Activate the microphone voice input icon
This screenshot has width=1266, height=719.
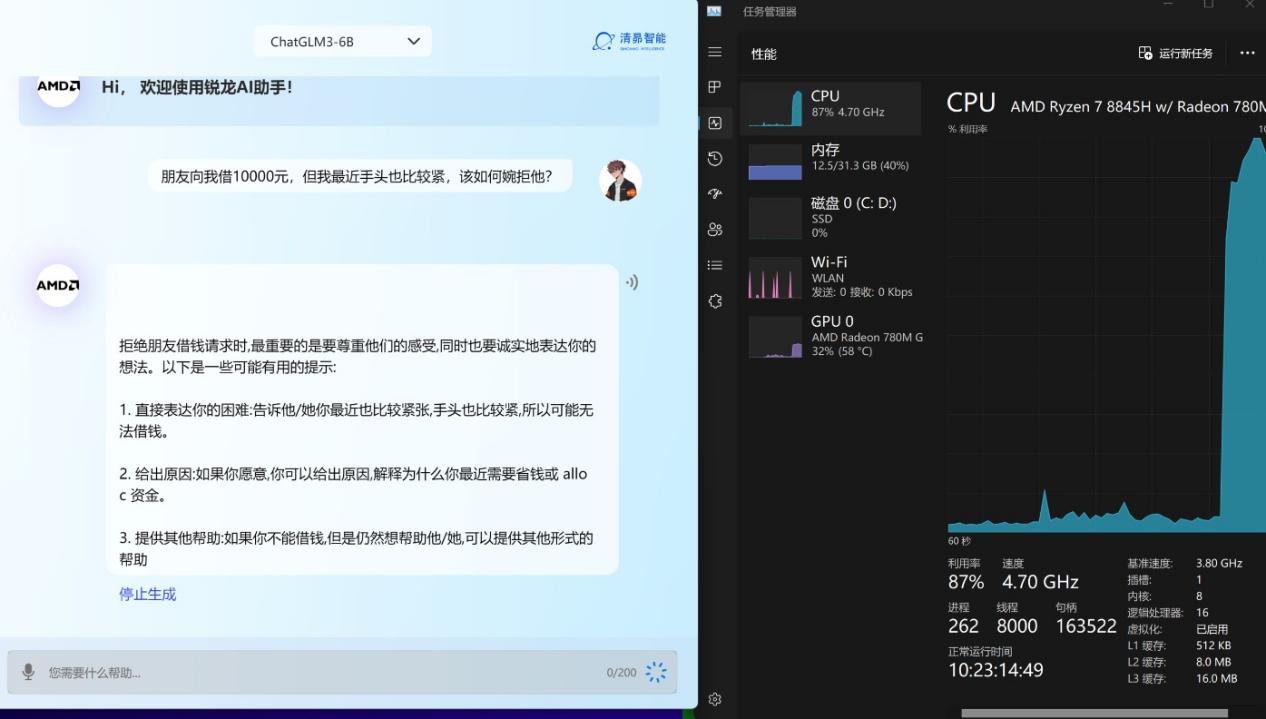[x=28, y=672]
